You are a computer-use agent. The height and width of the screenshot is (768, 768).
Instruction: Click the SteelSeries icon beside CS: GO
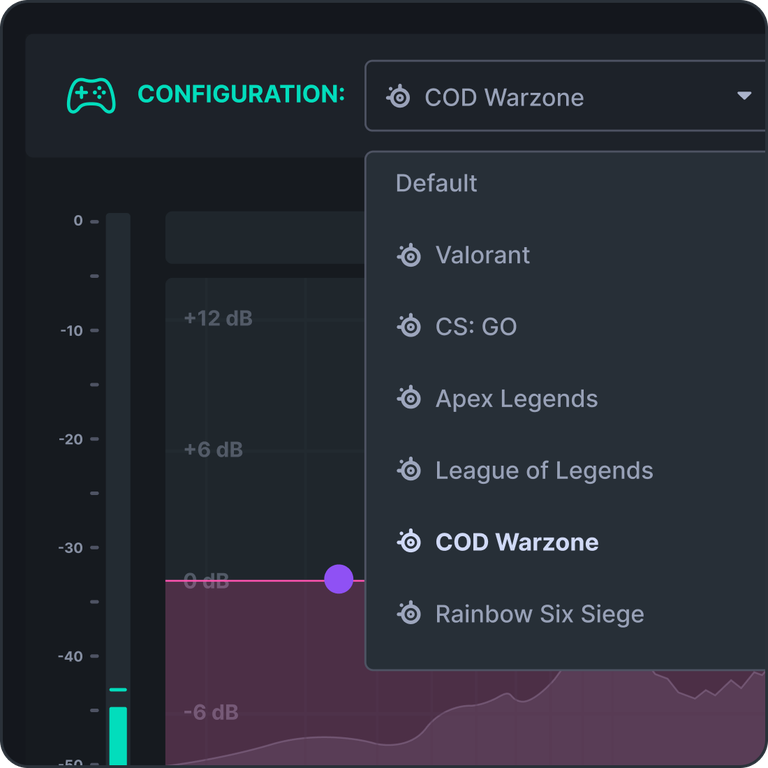coord(409,327)
